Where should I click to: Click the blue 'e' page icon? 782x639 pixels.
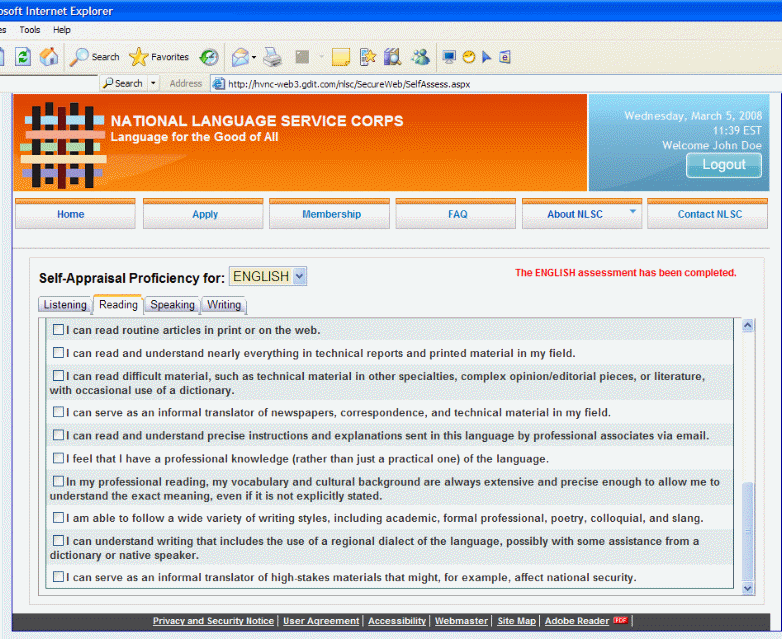pos(505,57)
